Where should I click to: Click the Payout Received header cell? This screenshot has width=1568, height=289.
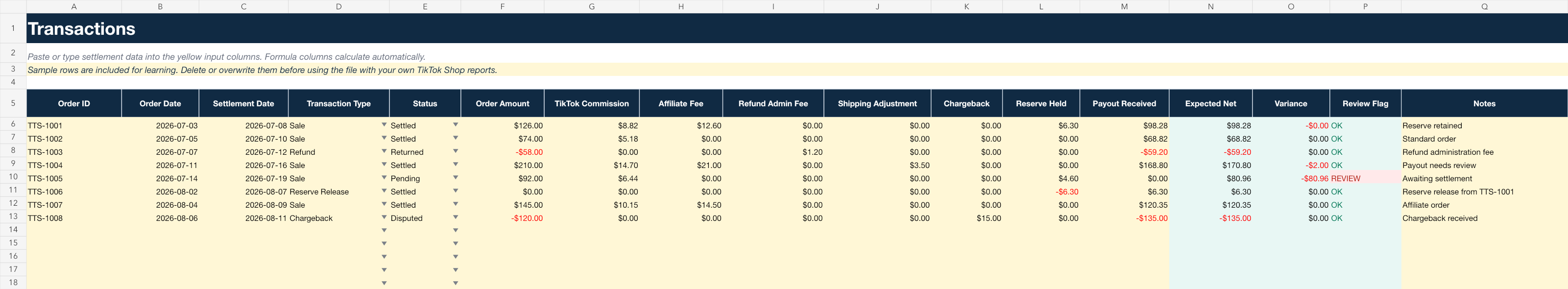point(1124,103)
